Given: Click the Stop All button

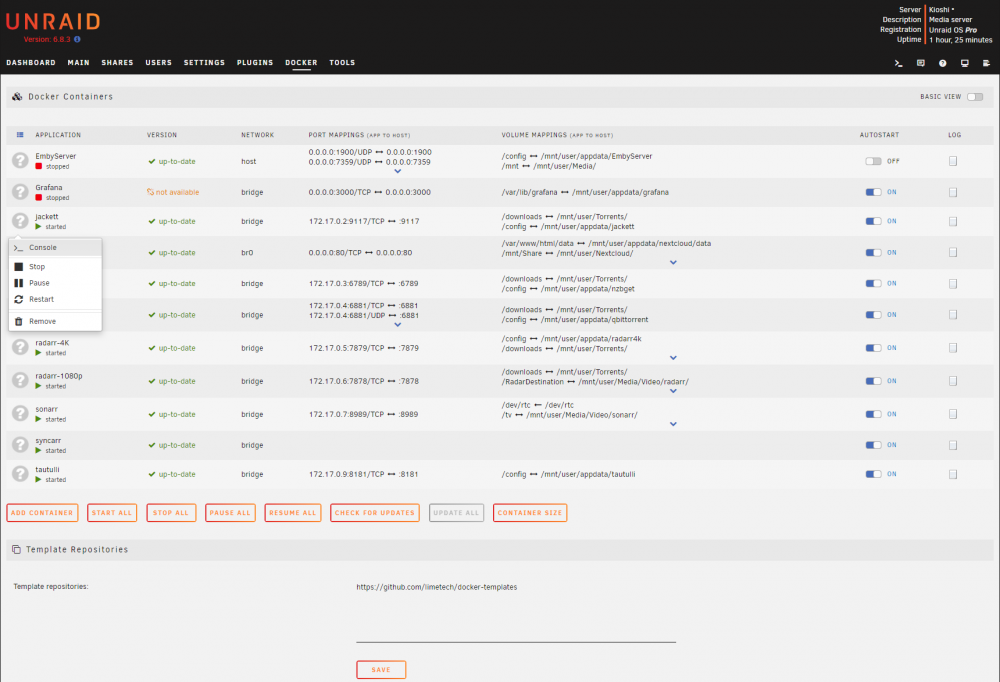Looking at the screenshot, I should point(171,512).
